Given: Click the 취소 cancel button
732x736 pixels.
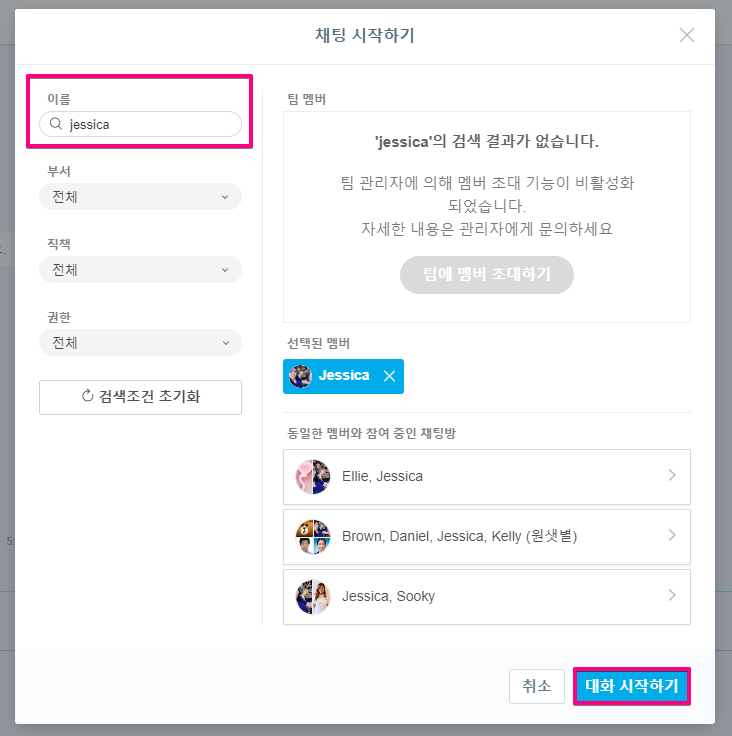Looking at the screenshot, I should (x=537, y=686).
